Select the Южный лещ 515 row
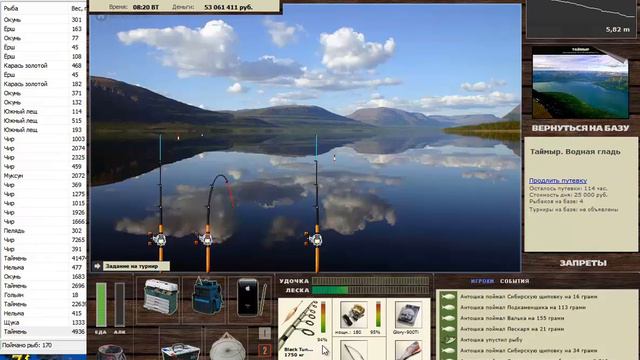 click(43, 120)
